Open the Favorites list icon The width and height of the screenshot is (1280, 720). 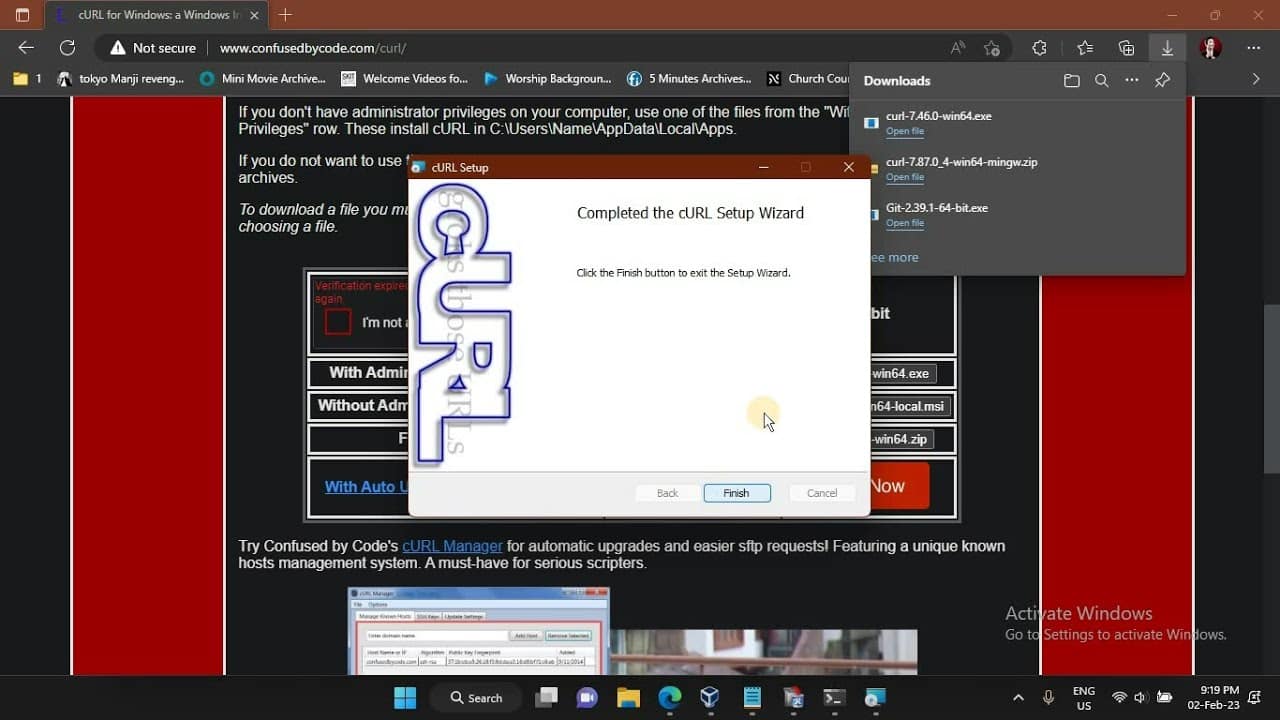click(1083, 47)
